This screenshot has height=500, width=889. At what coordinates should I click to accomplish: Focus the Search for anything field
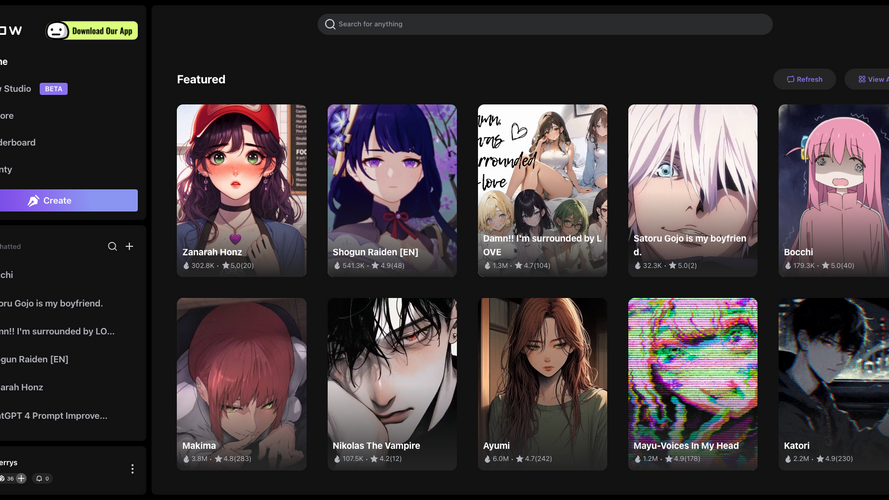pyautogui.click(x=545, y=24)
